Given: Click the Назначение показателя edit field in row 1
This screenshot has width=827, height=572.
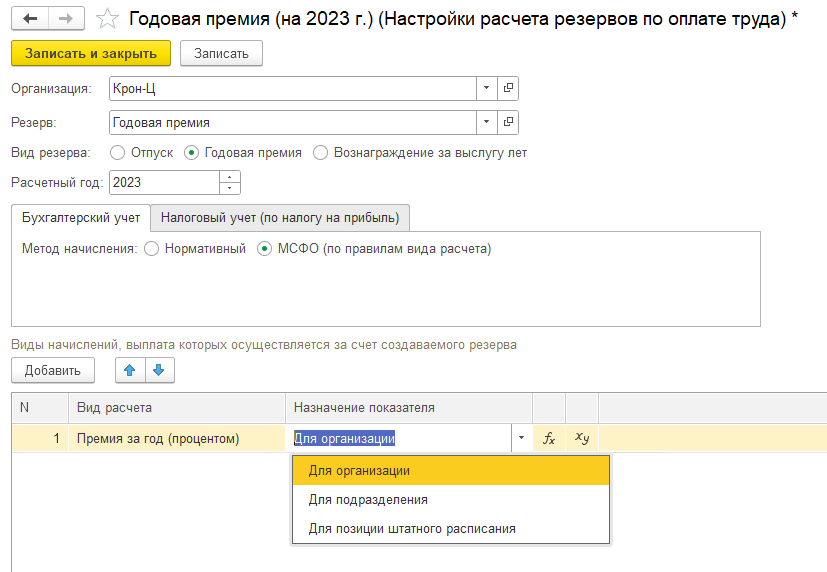Looking at the screenshot, I should click(x=399, y=438).
